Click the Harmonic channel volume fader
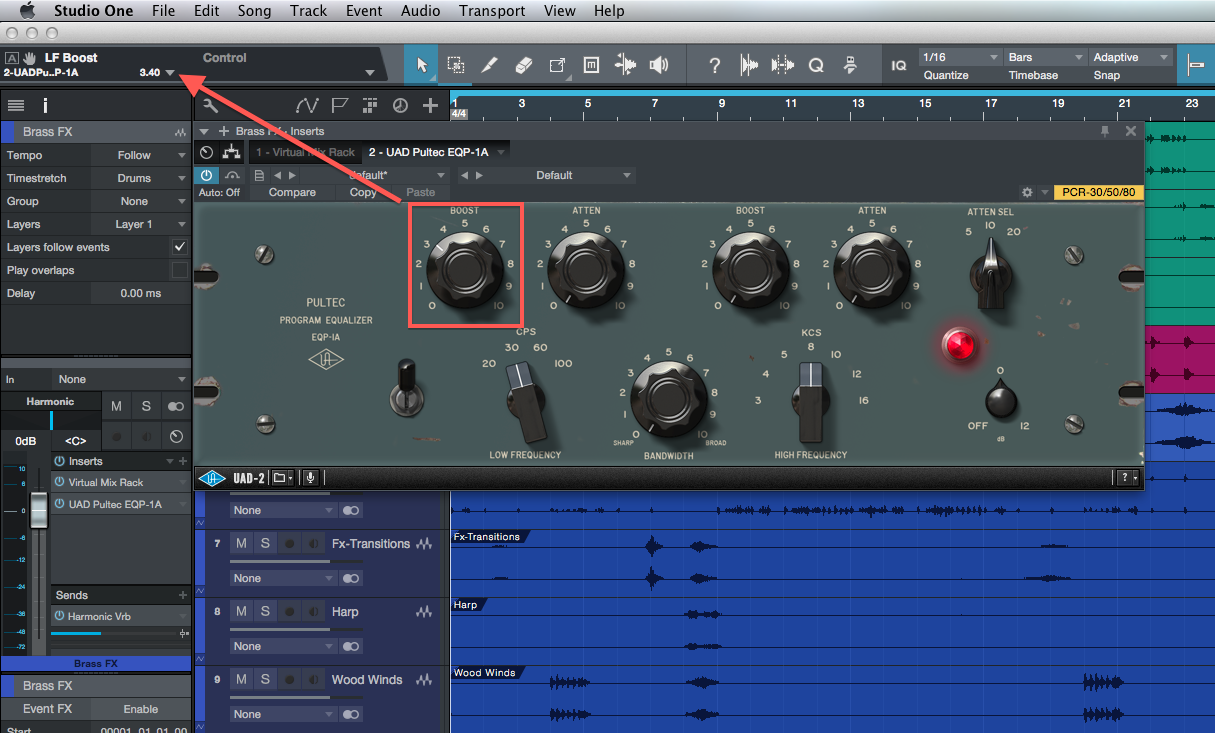The height and width of the screenshot is (733, 1215). (x=37, y=512)
